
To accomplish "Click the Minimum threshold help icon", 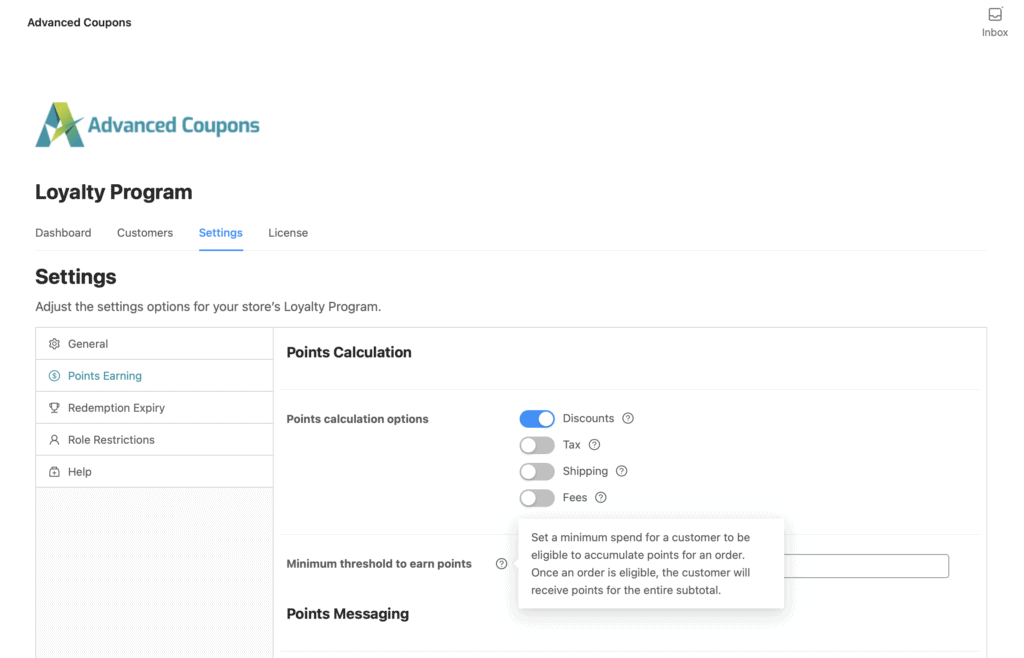I will point(501,564).
